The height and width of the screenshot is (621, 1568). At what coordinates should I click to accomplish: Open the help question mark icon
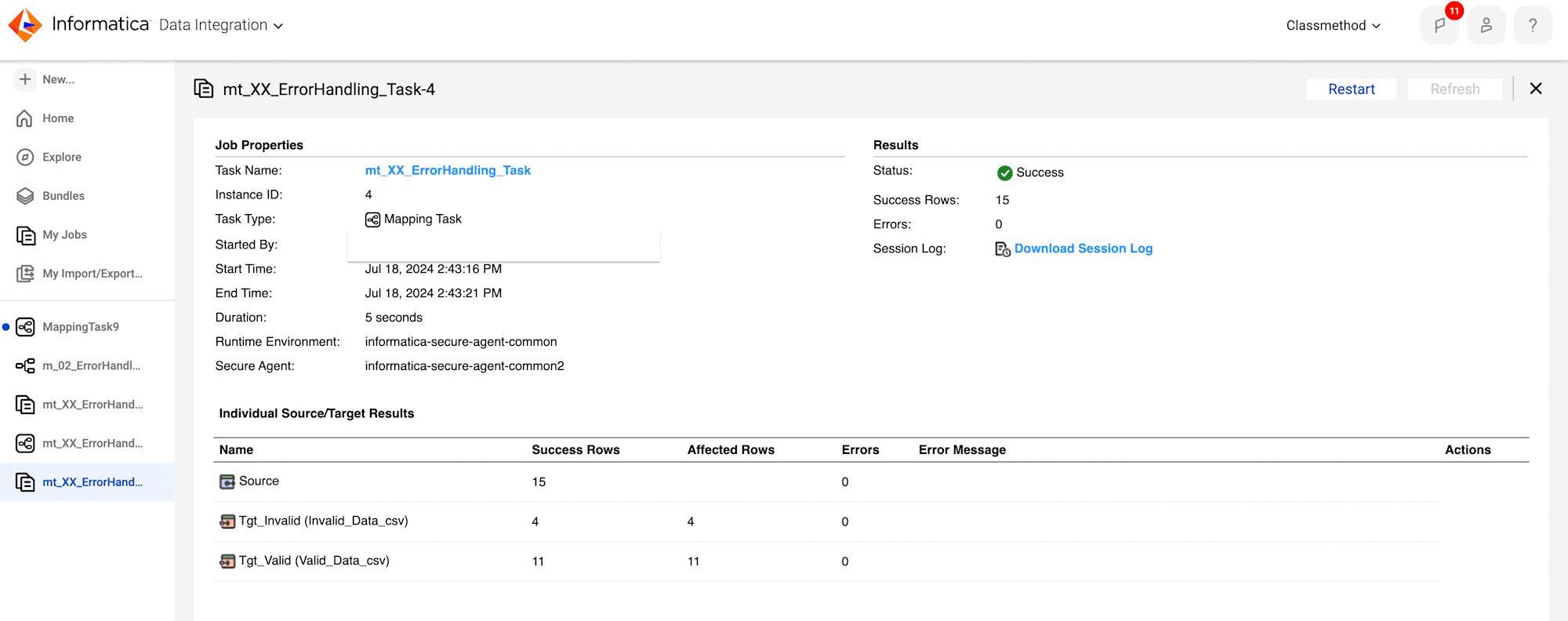pyautogui.click(x=1533, y=25)
